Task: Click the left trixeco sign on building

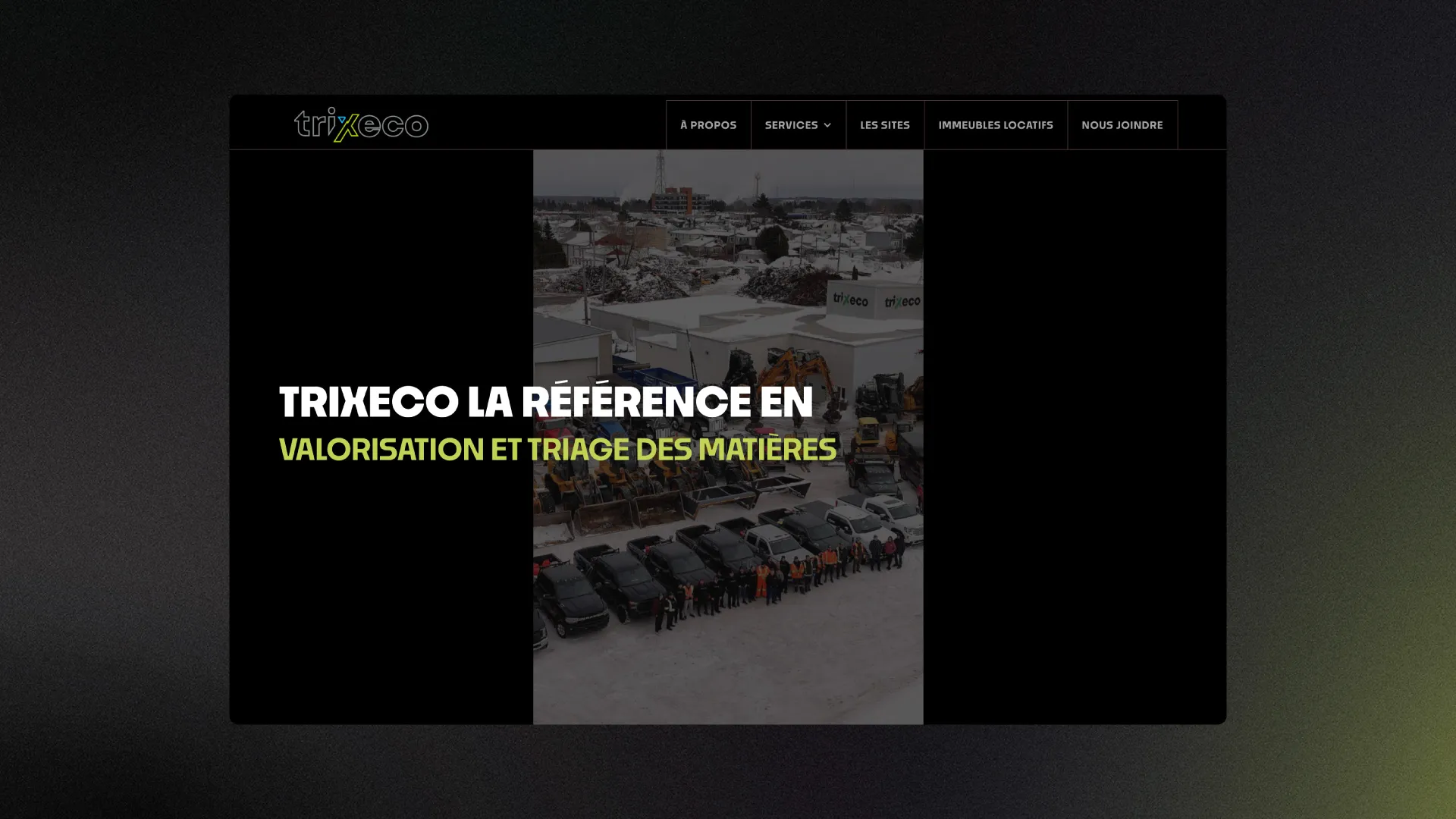Action: [x=850, y=299]
